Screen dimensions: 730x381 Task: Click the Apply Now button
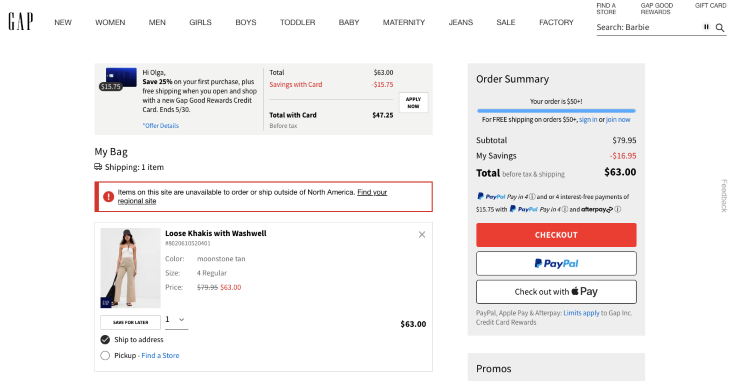(x=413, y=102)
